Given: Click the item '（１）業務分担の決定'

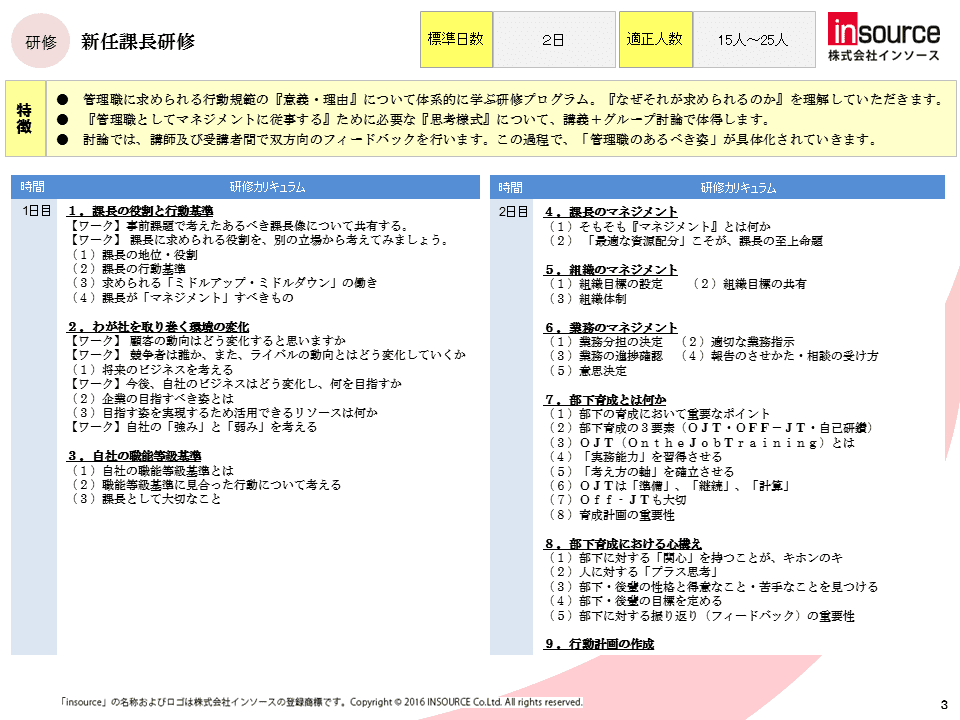Looking at the screenshot, I should pos(605,342).
